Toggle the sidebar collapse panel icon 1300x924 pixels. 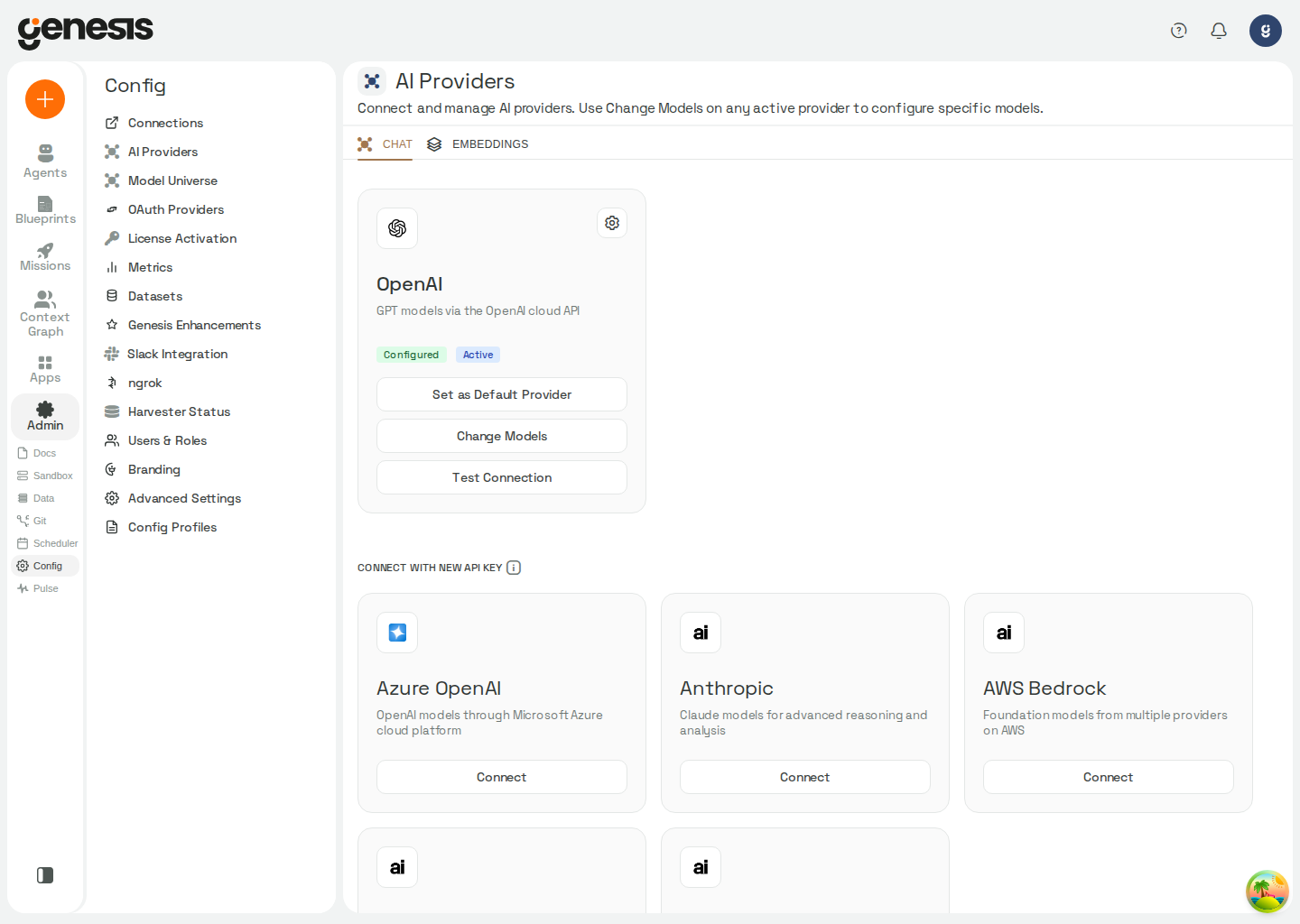pos(45,875)
